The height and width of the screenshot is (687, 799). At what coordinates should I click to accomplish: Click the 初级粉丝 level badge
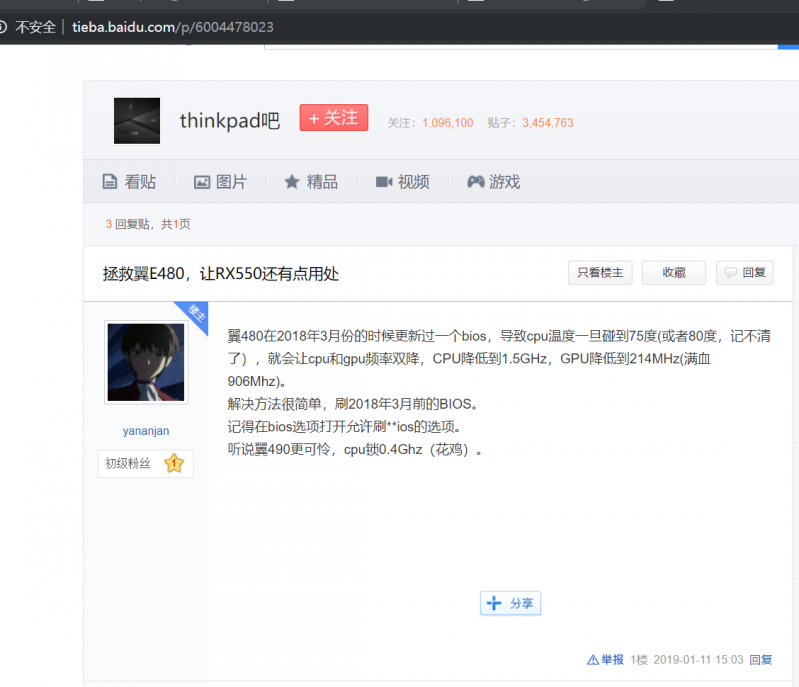(x=146, y=463)
